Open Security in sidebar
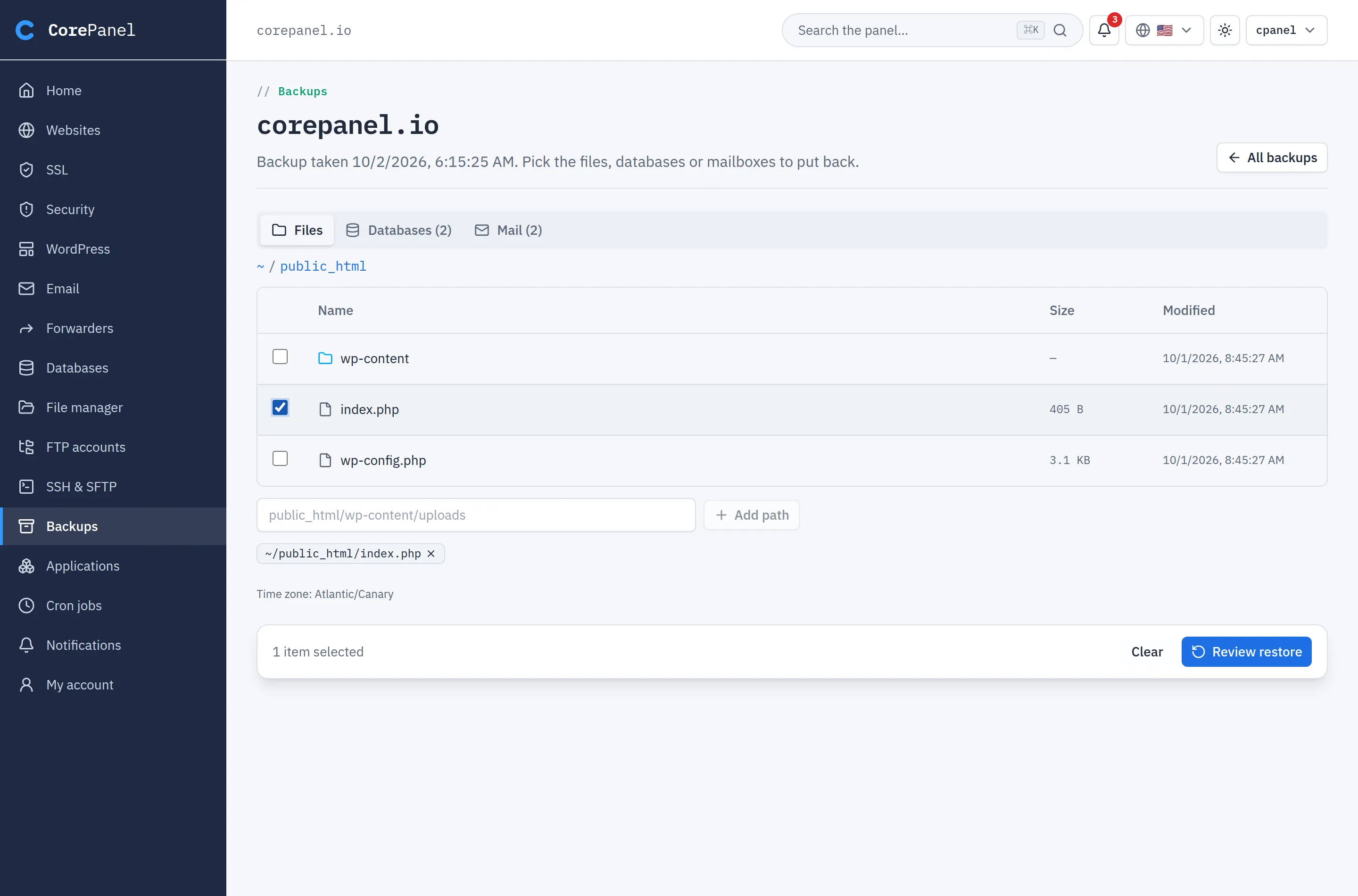The width and height of the screenshot is (1358, 896). (113, 209)
